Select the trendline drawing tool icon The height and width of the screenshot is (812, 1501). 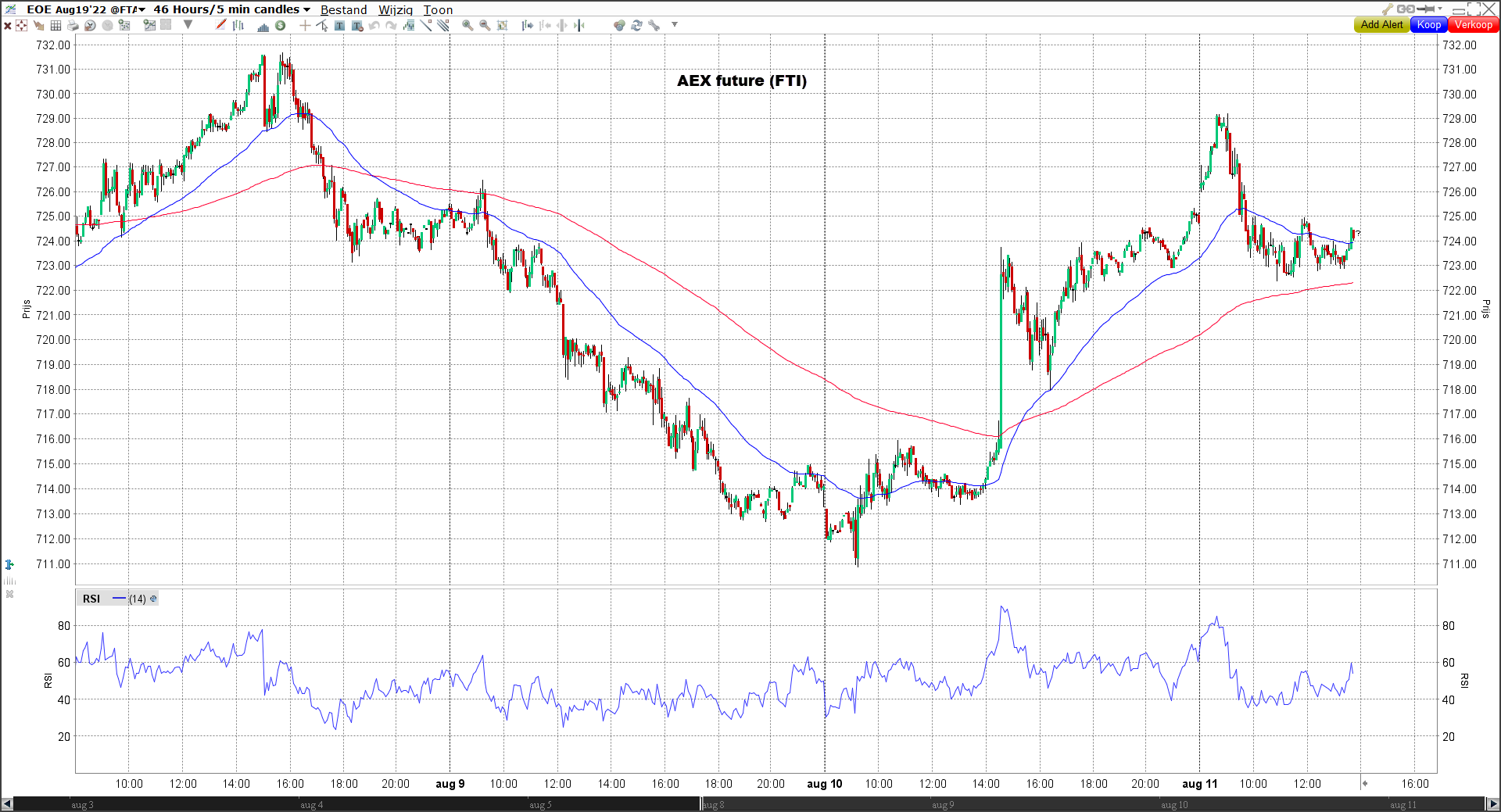coord(425,25)
